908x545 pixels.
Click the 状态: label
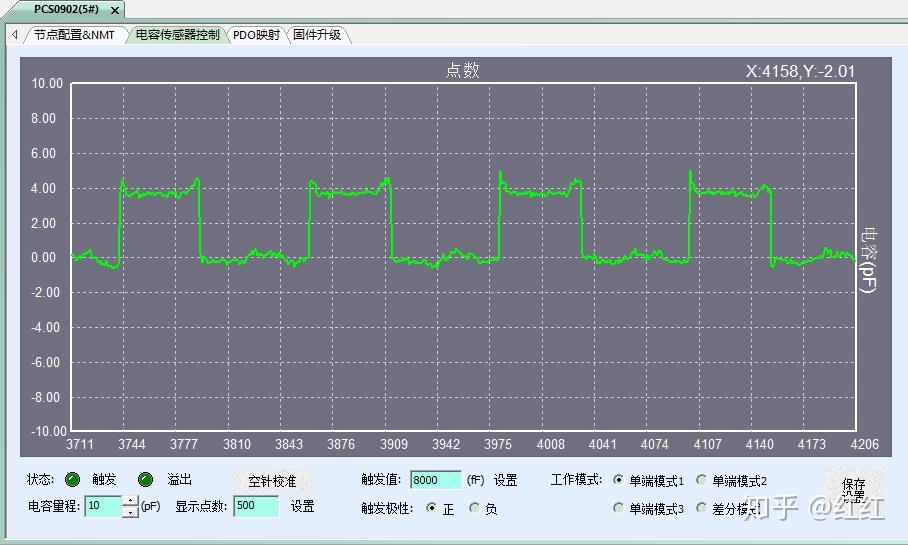click(x=41, y=480)
